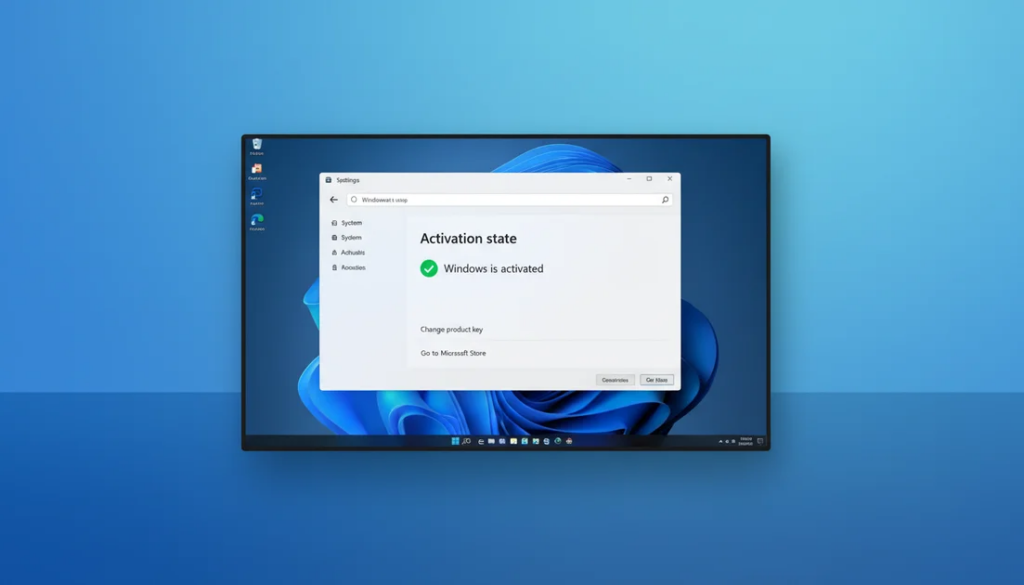Click the network icon in the system tray
1024x585 pixels.
click(727, 440)
